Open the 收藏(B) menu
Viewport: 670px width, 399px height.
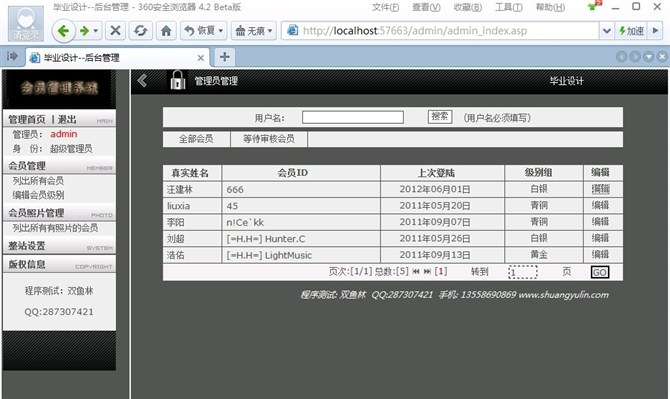point(467,7)
